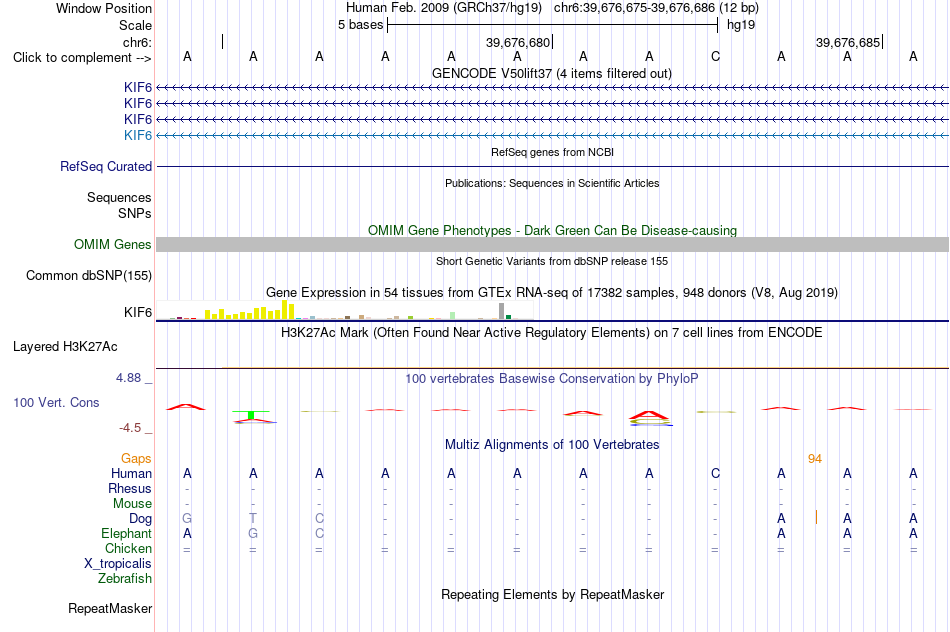Image resolution: width=950 pixels, height=632 pixels.
Task: Click the 'G' base in the Dog row
Action: 187,518
